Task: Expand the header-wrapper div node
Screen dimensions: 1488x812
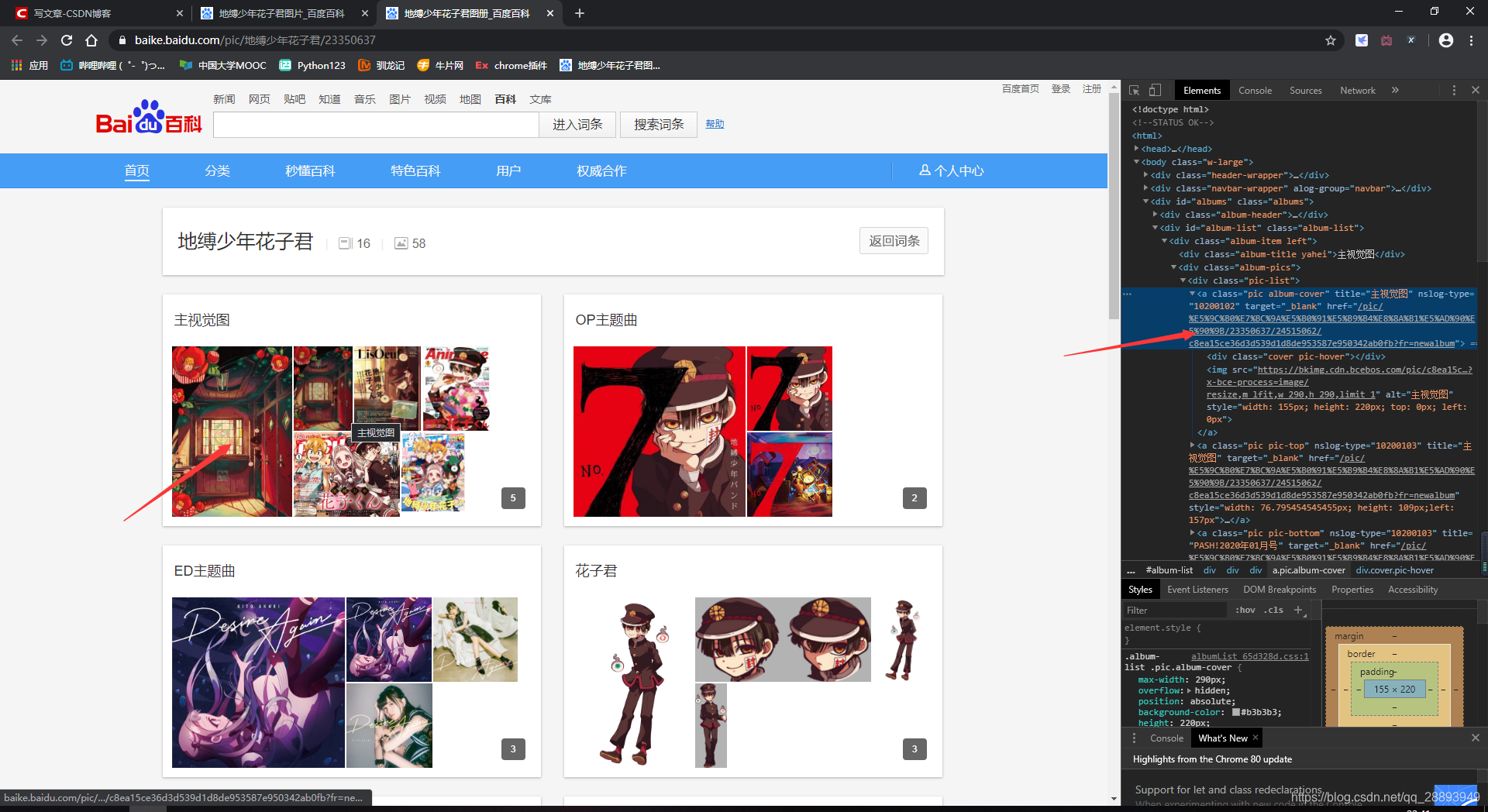Action: tap(1146, 175)
